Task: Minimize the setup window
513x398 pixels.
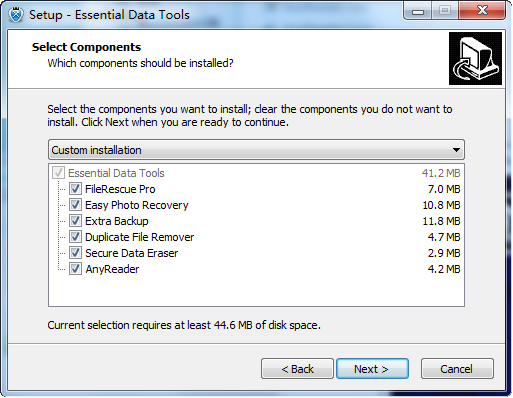Action: coord(418,12)
